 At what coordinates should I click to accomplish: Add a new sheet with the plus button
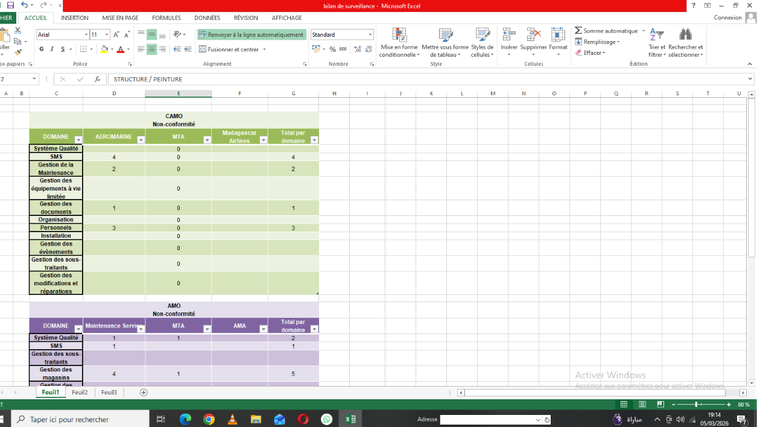pos(143,393)
